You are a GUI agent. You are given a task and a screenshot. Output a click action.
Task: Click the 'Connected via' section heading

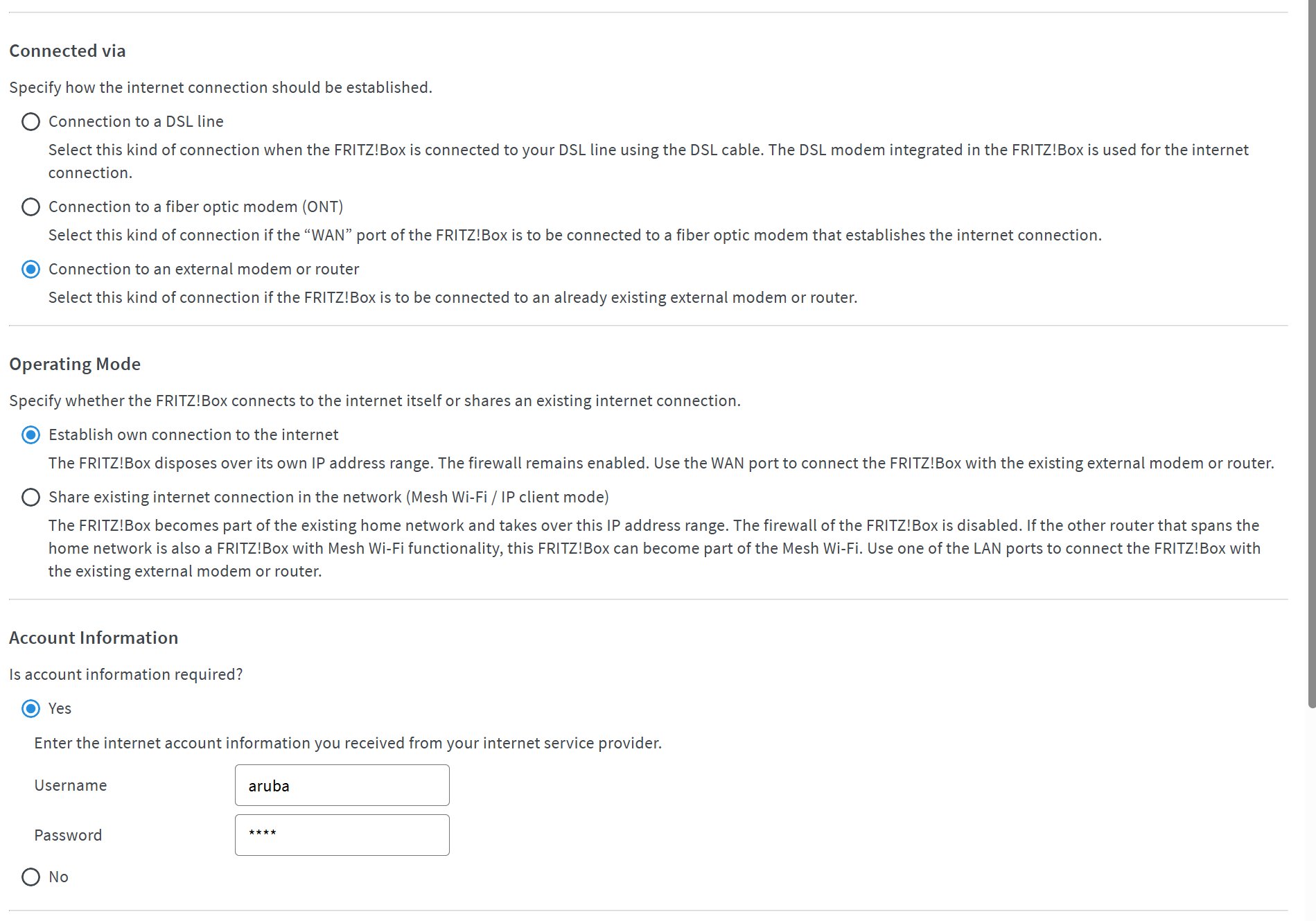tap(67, 51)
